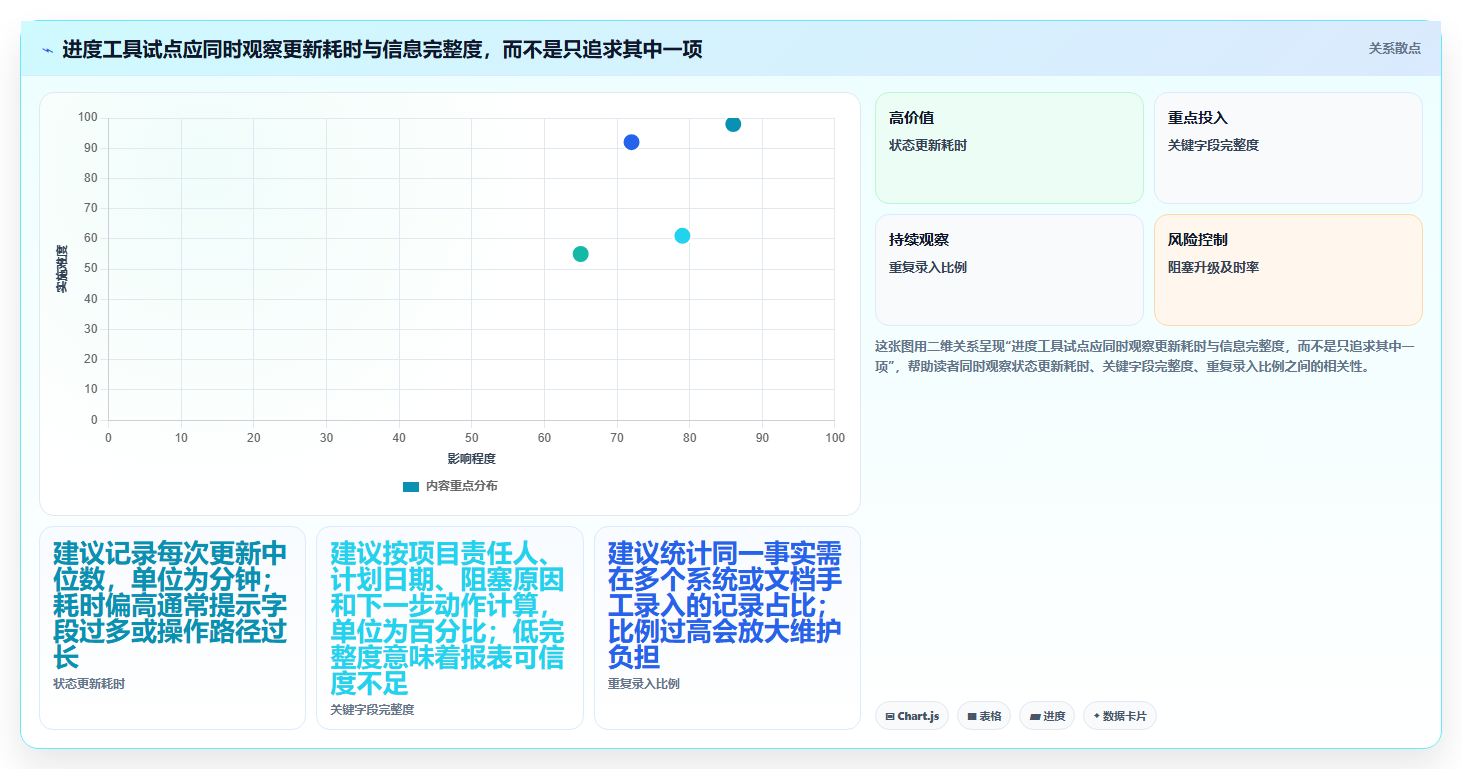Click 状态更新耗时 text in 高价值 card

(928, 145)
